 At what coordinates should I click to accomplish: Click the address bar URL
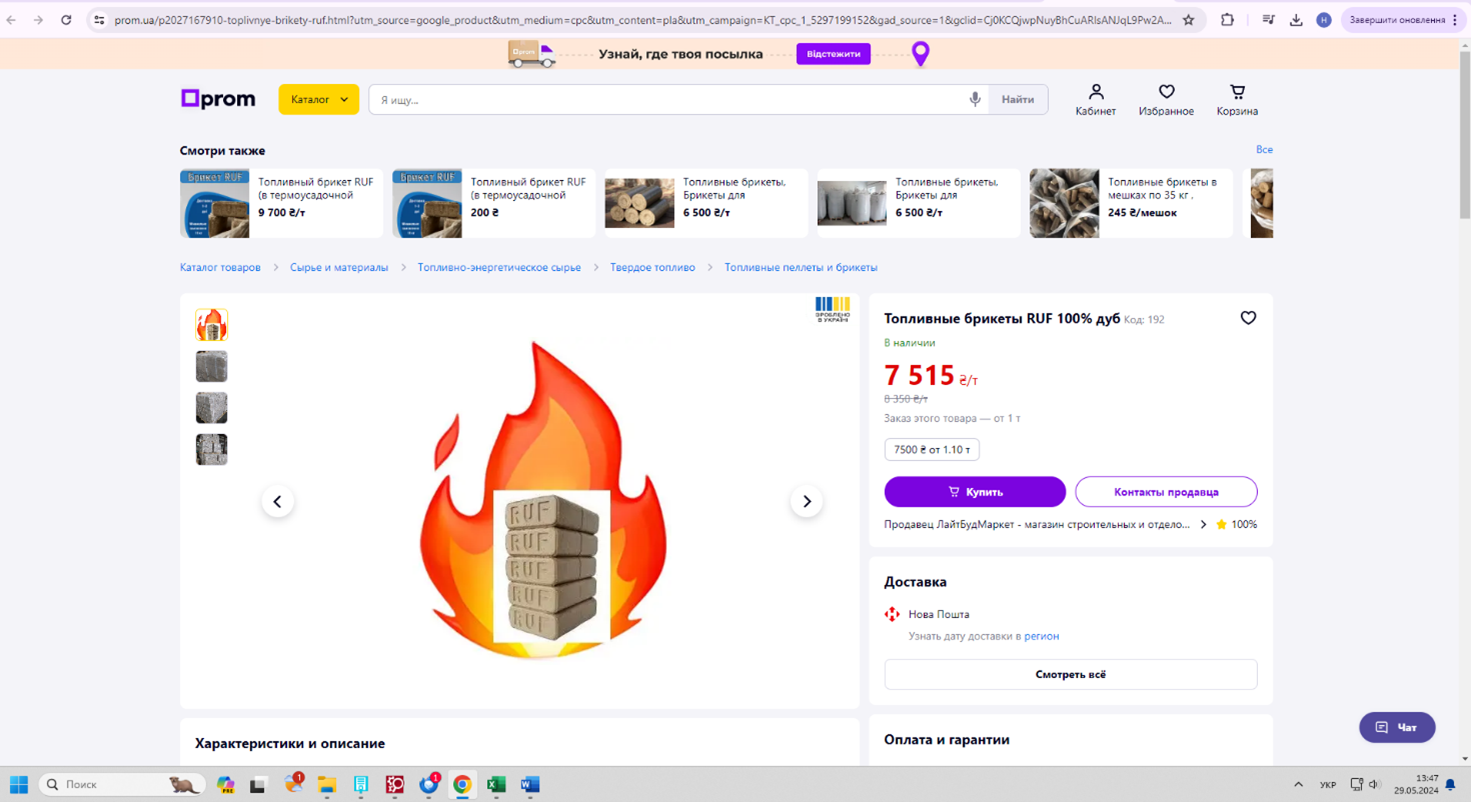pyautogui.click(x=643, y=20)
